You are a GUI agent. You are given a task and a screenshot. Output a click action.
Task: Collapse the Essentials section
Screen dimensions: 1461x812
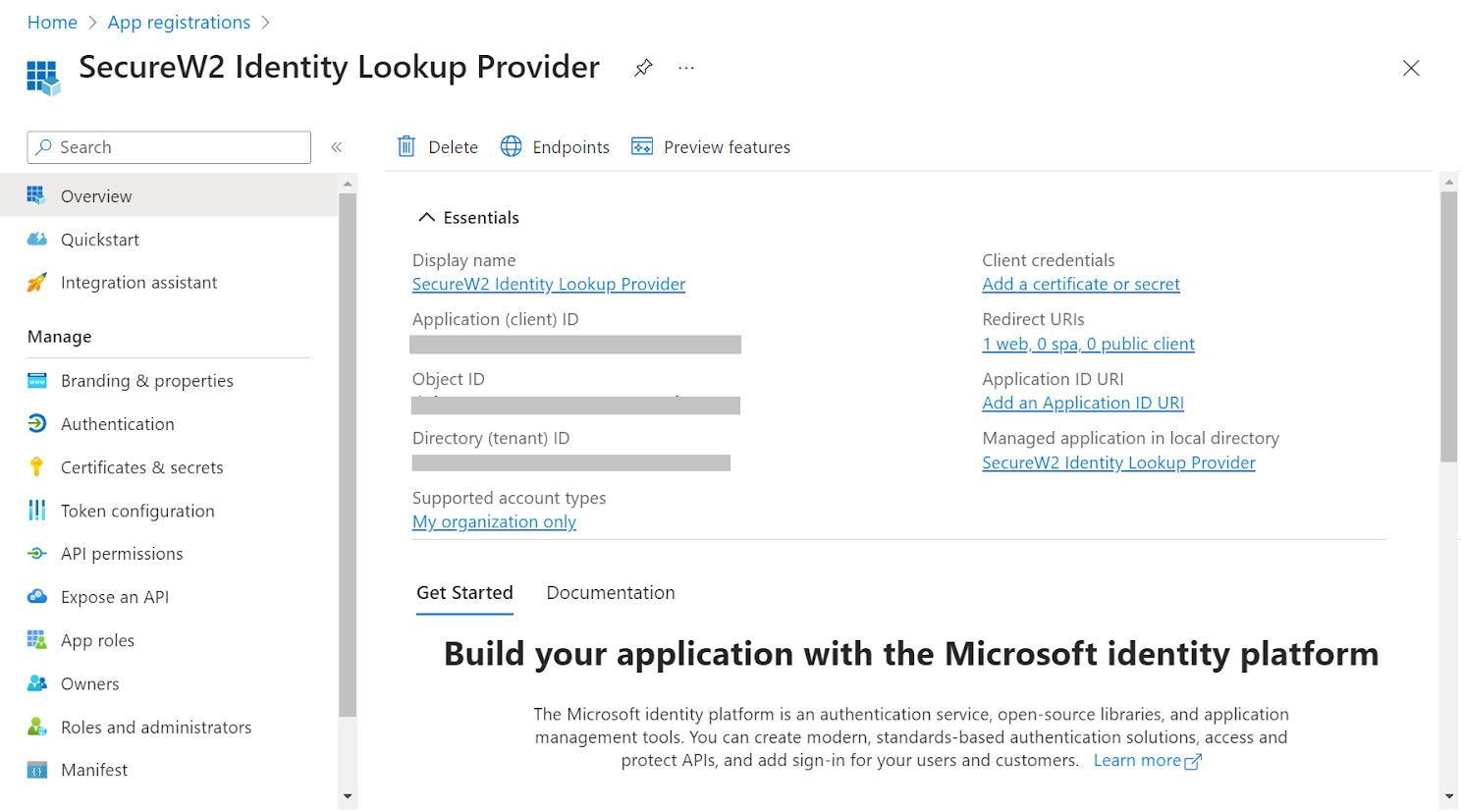(x=427, y=218)
